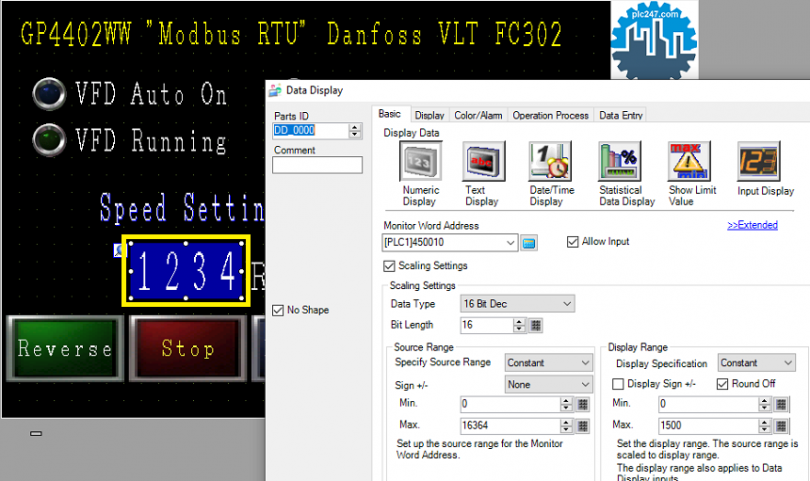Open address keypad next to Monitor Word Address
Screen dimensions: 810x481
coord(528,242)
